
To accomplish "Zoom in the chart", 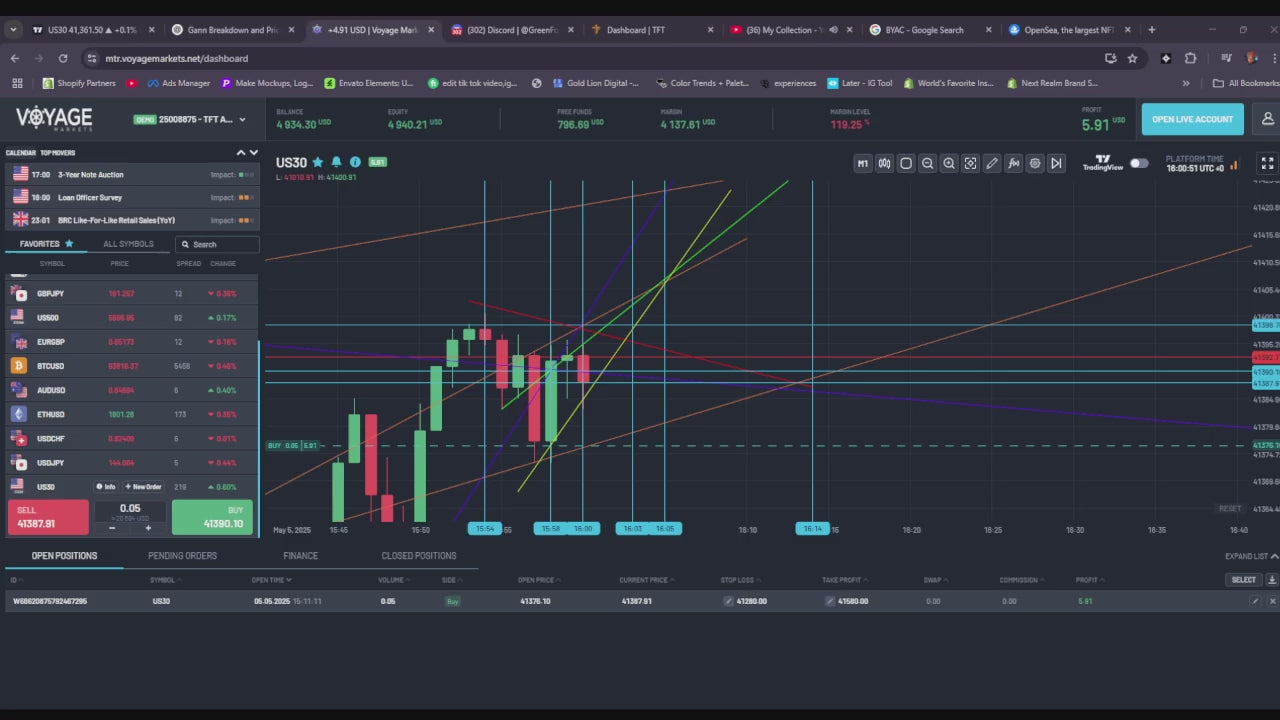I will pyautogui.click(x=949, y=163).
